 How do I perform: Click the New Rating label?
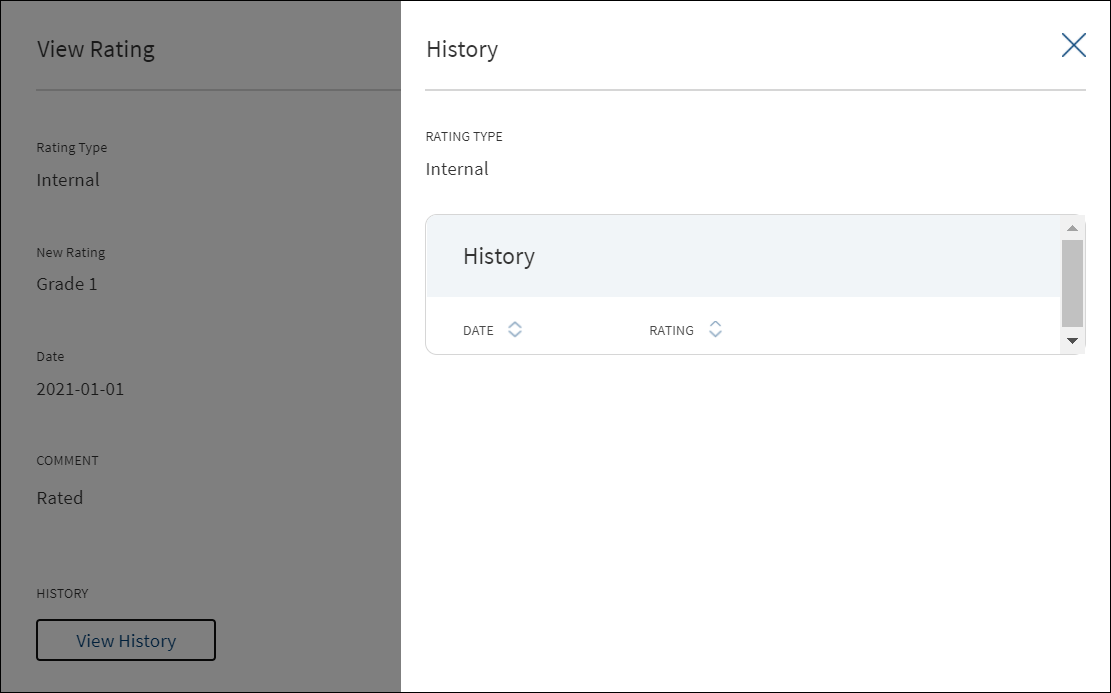[71, 252]
